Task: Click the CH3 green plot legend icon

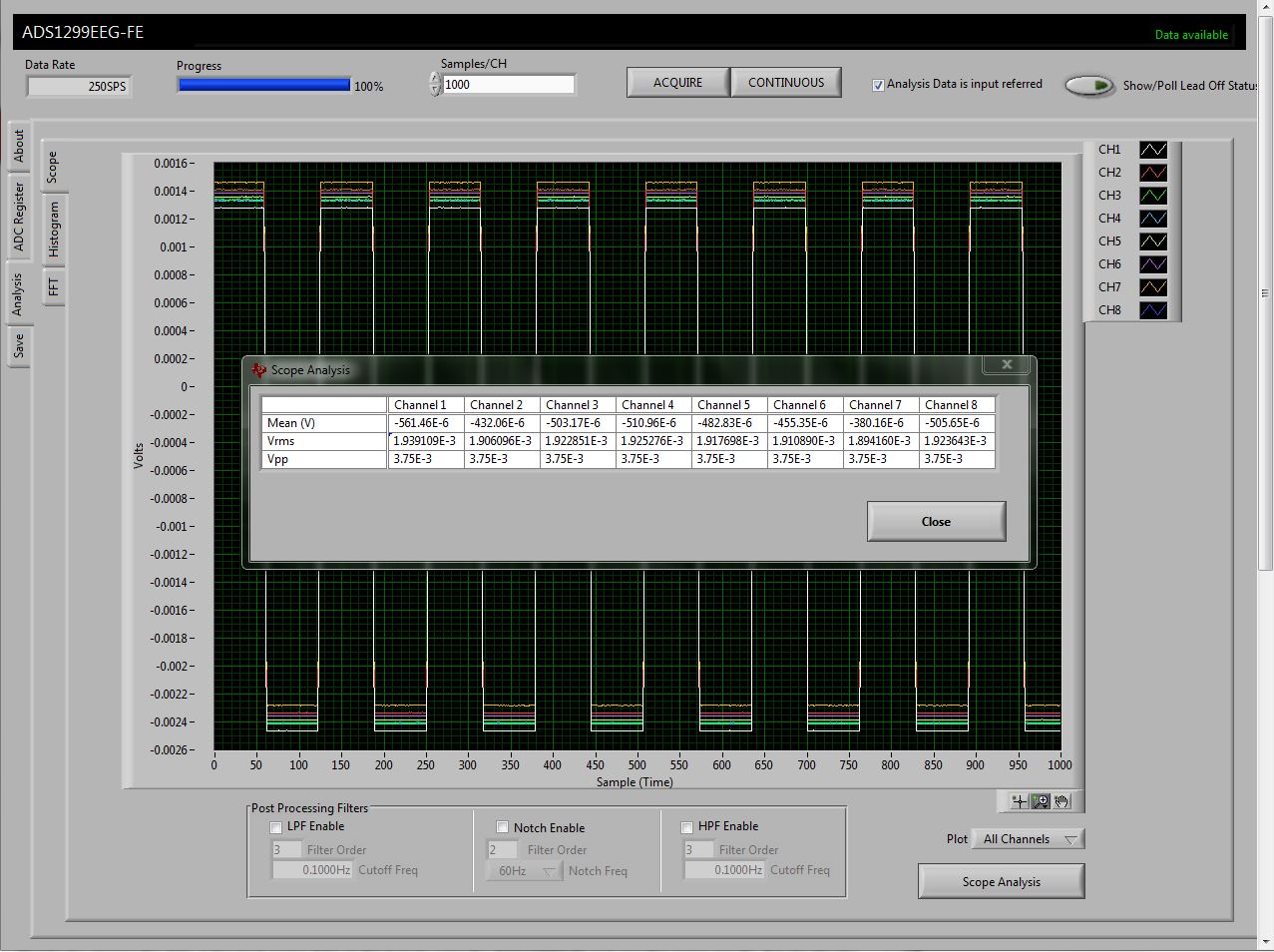Action: click(1153, 196)
